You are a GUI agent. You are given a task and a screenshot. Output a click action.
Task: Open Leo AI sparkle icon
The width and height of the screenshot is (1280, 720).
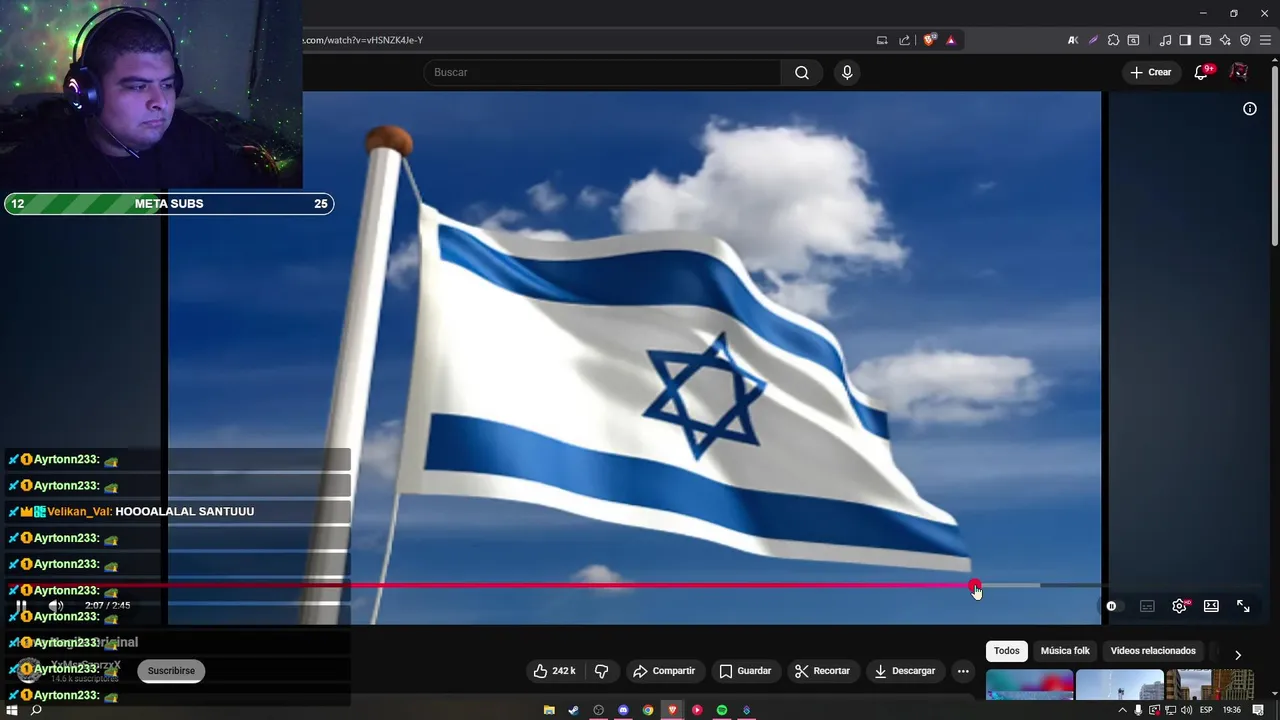point(1225,40)
